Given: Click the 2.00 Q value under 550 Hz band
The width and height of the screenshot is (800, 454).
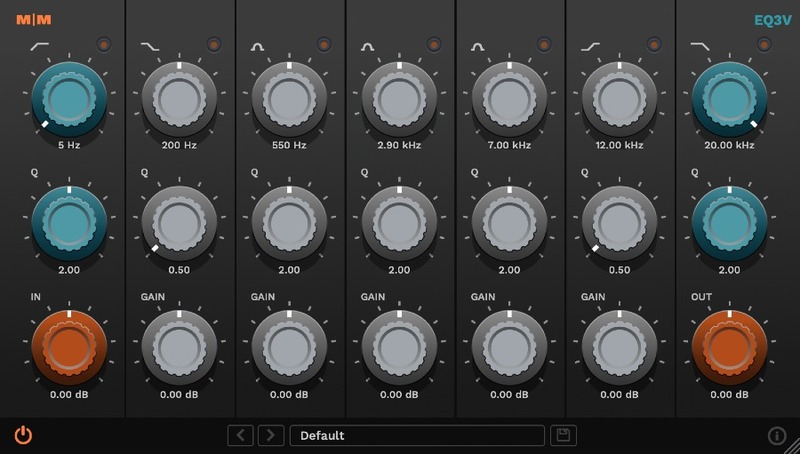Looking at the screenshot, I should click(x=289, y=270).
